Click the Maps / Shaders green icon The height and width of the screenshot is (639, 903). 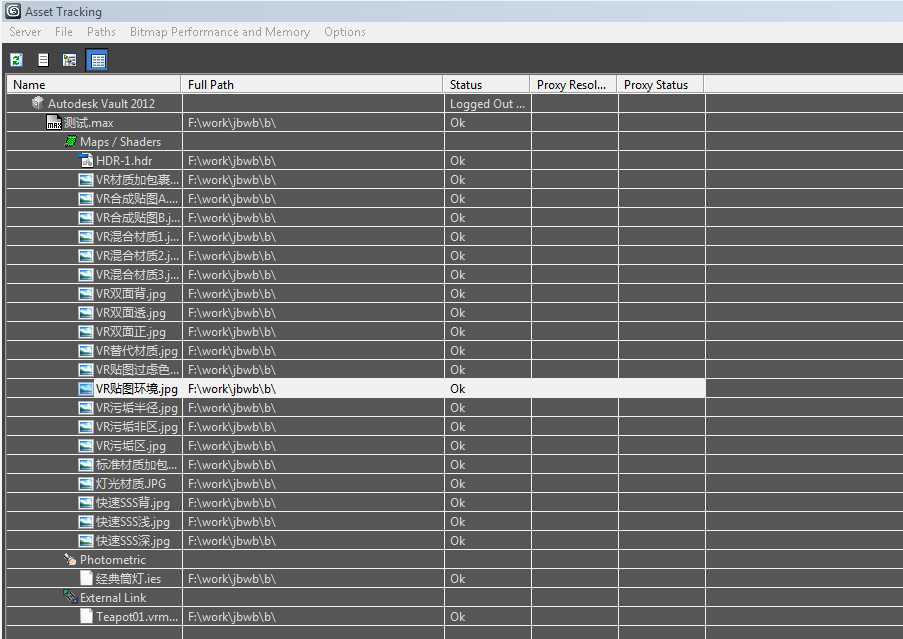tap(71, 141)
